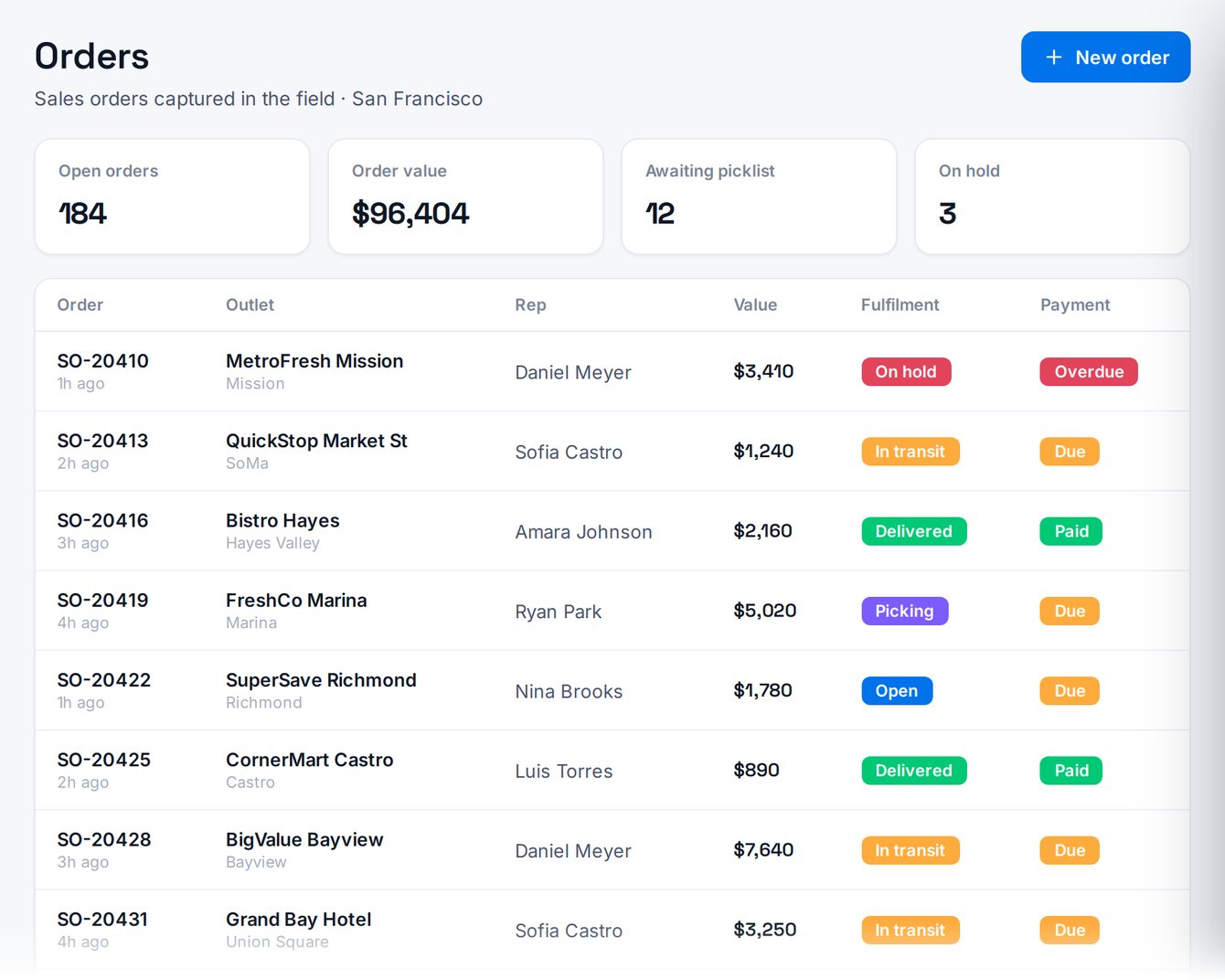Open order SO-20410

tap(102, 361)
